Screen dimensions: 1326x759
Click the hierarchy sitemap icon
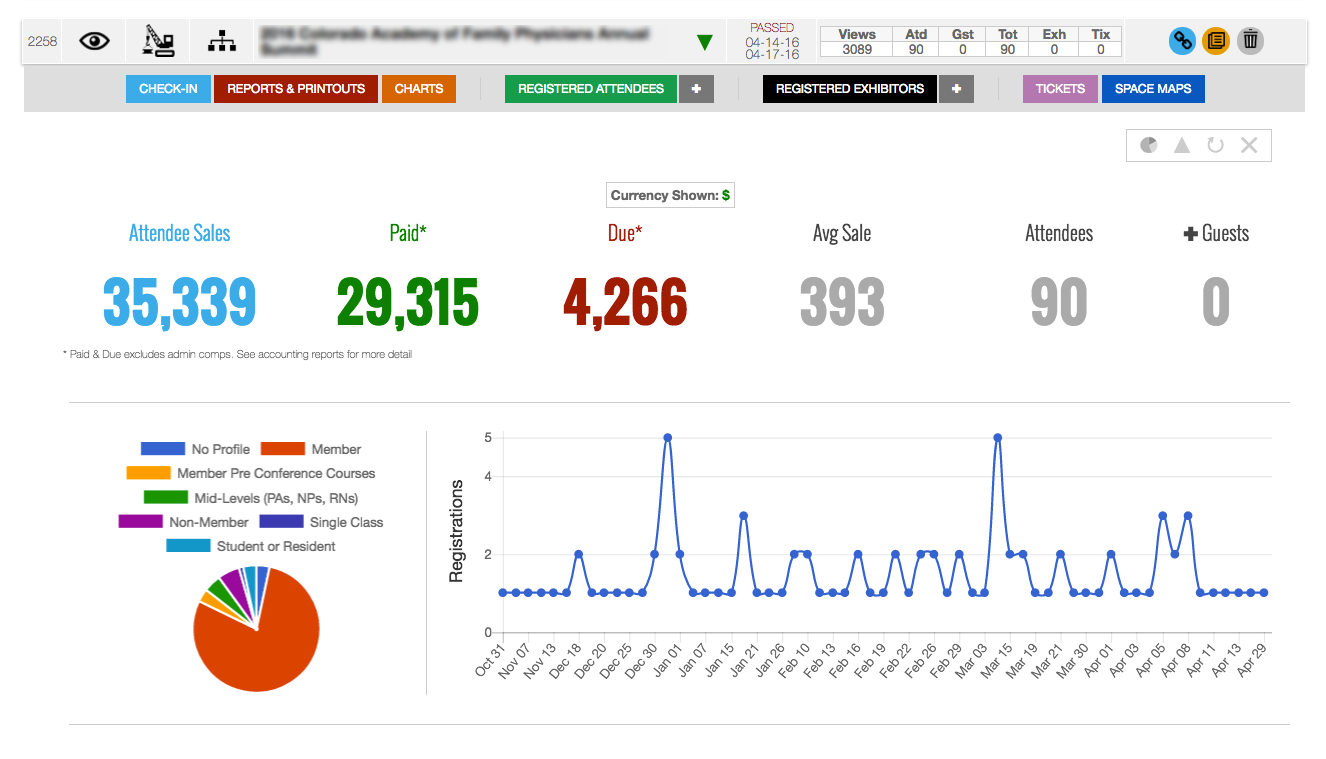tap(222, 41)
